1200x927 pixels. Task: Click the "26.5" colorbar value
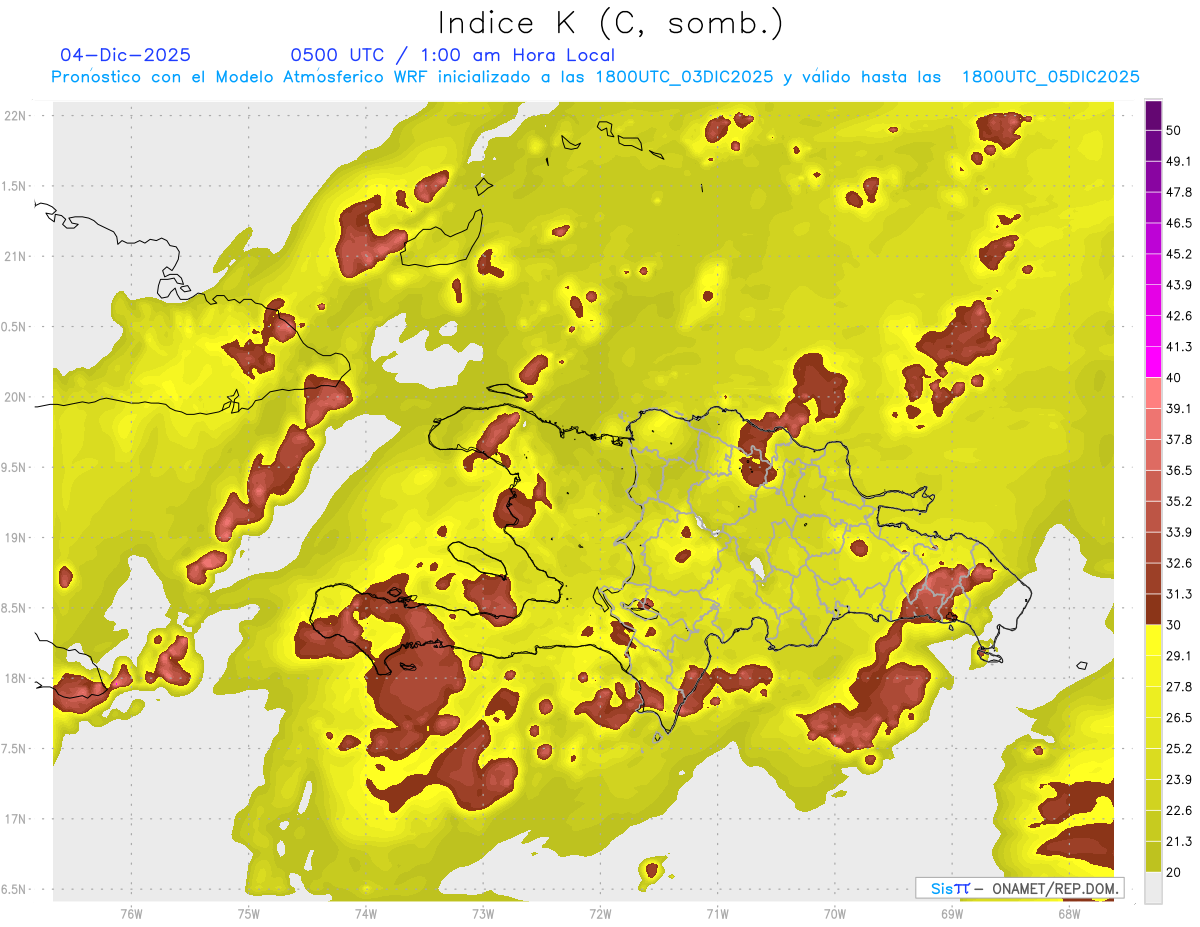tap(1179, 717)
